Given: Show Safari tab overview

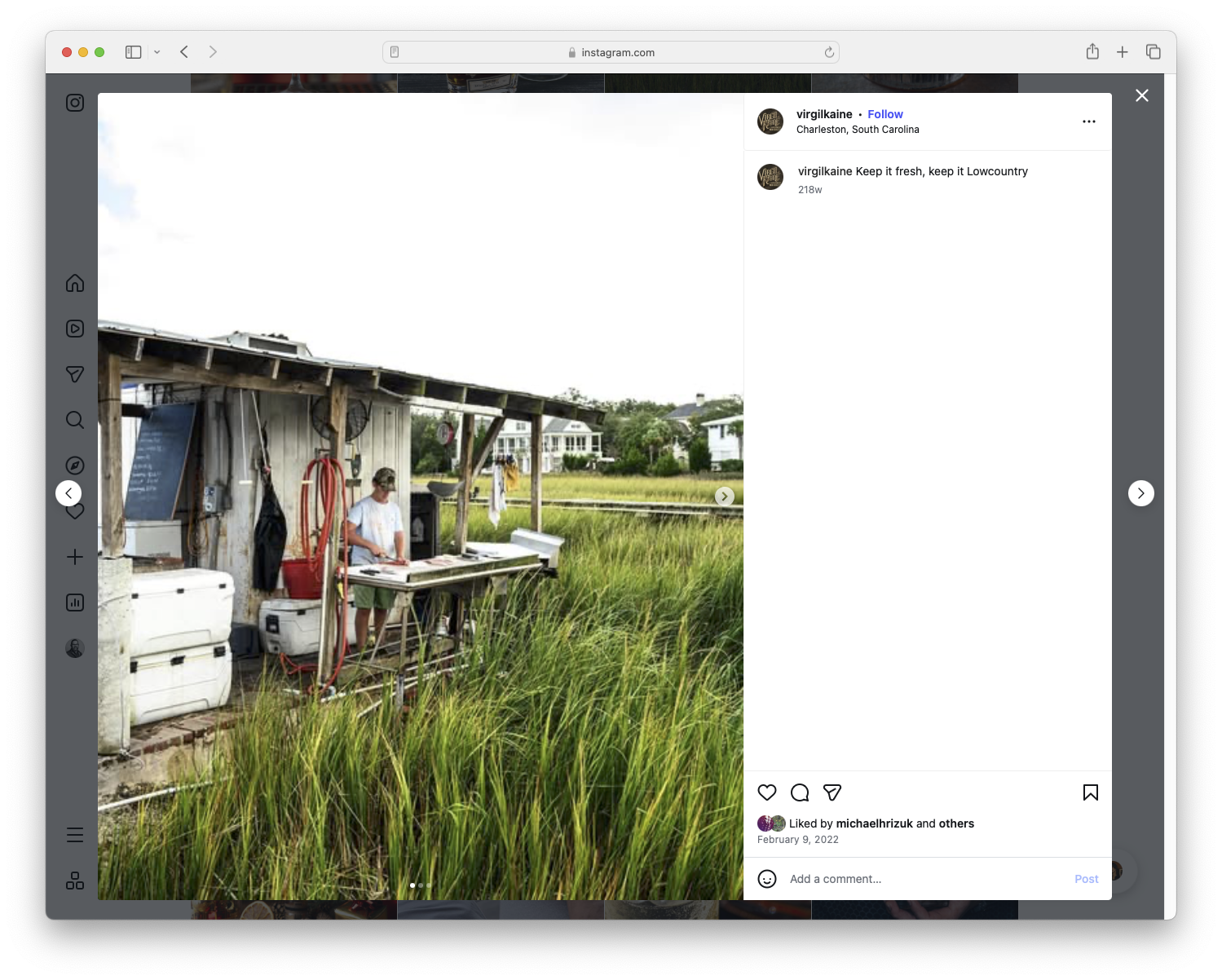Looking at the screenshot, I should (1154, 52).
